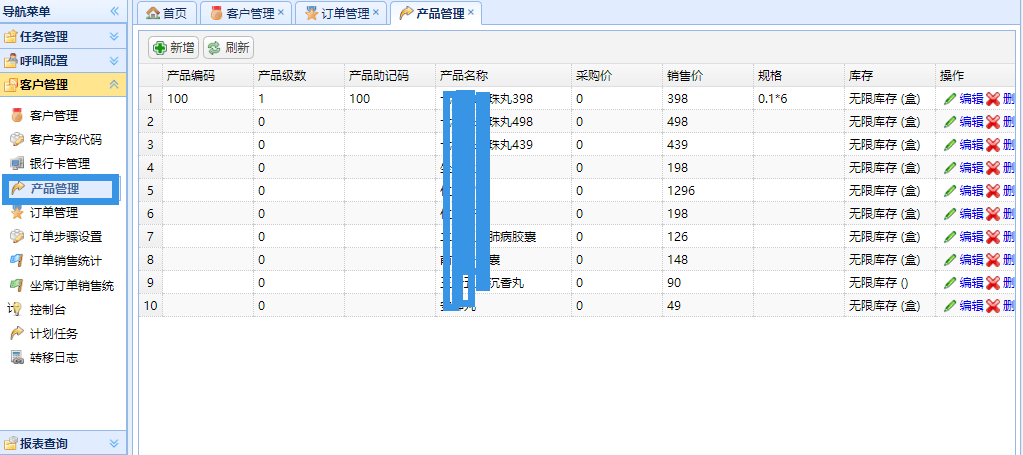Collapse the navigation menu with double-arrow icon
The width and height of the screenshot is (1023, 455).
point(114,11)
